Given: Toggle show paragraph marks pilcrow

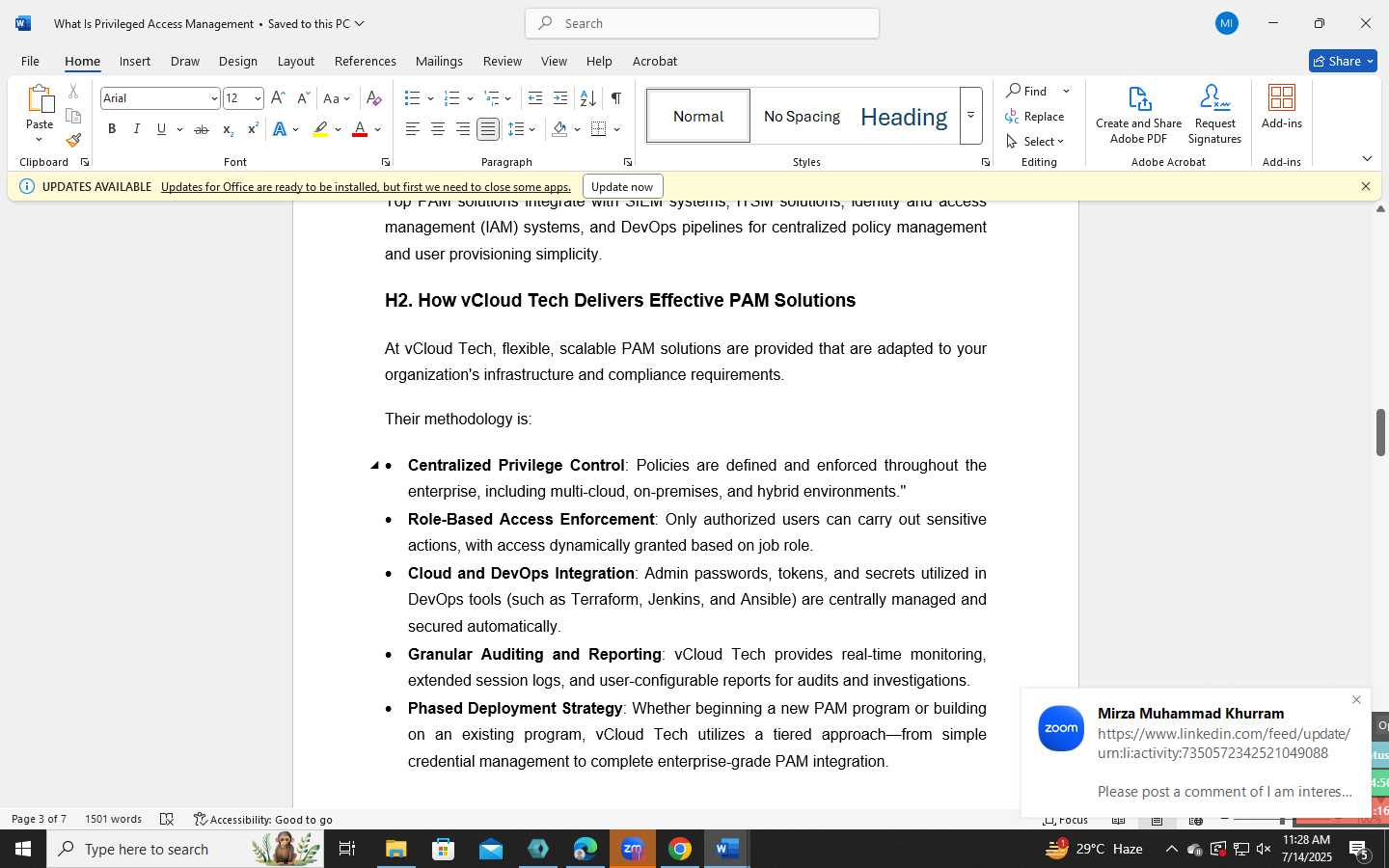Looking at the screenshot, I should tap(615, 98).
